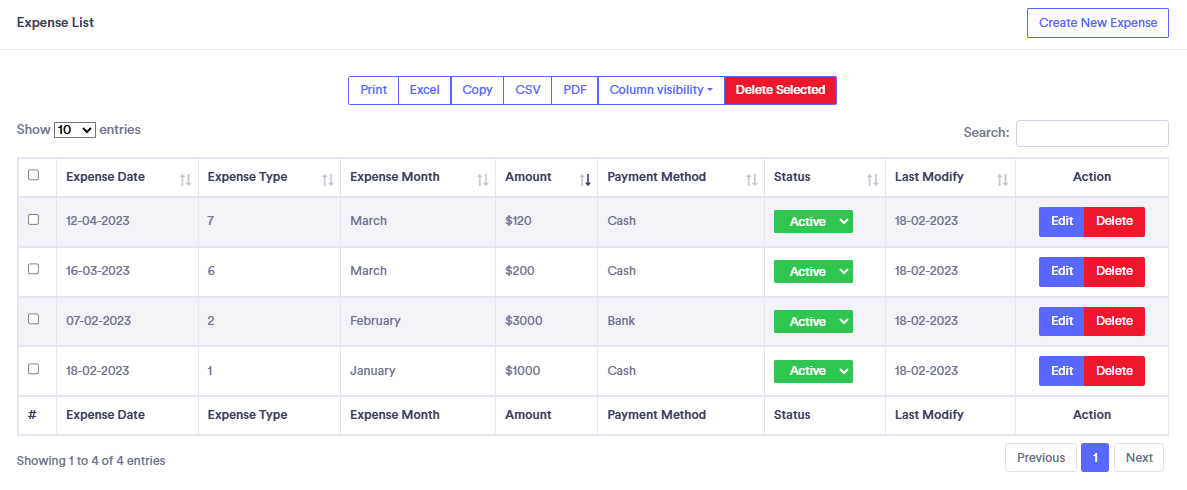
Task: Export the table to Excel
Action: [425, 90]
